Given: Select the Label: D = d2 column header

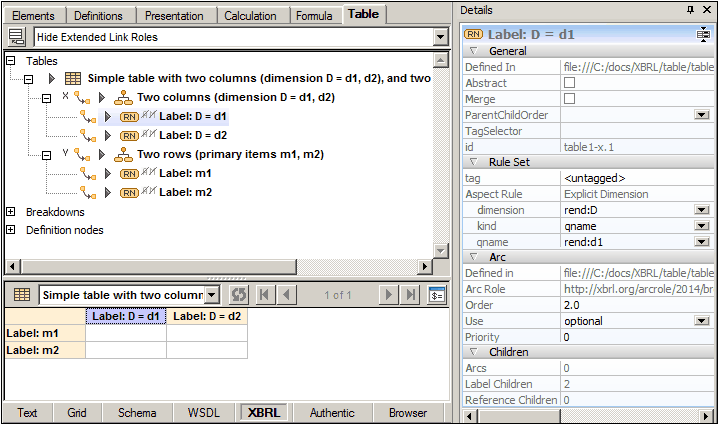Looking at the screenshot, I should point(207,317).
